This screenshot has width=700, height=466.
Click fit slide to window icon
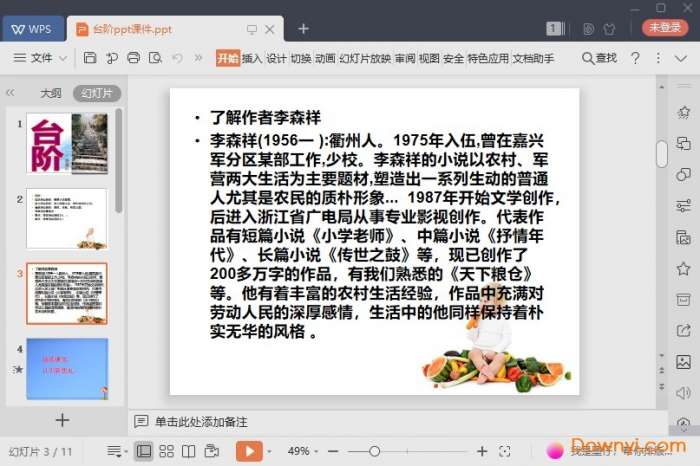[505, 451]
